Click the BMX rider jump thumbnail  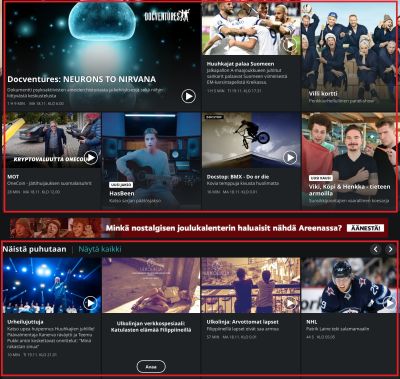[251, 140]
